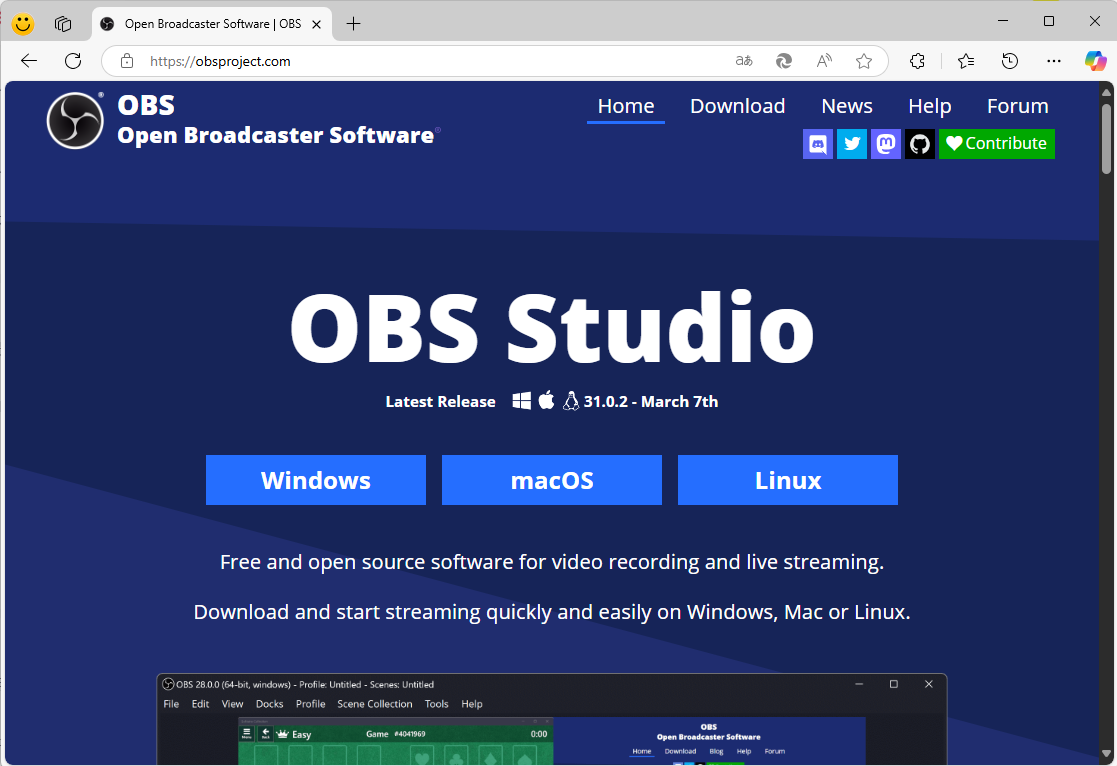
Task: Click the Apple logo beside Latest Release
Action: (546, 400)
